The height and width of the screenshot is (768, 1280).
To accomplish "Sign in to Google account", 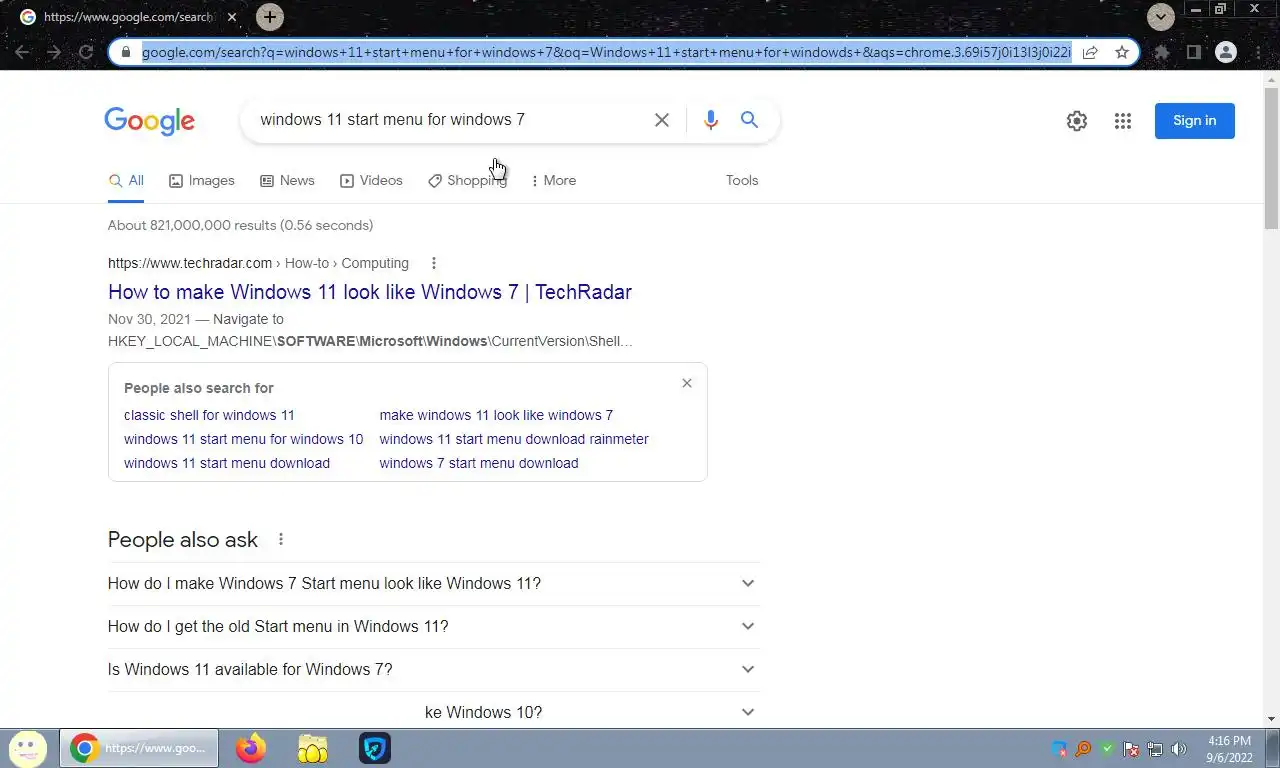I will 1194,121.
